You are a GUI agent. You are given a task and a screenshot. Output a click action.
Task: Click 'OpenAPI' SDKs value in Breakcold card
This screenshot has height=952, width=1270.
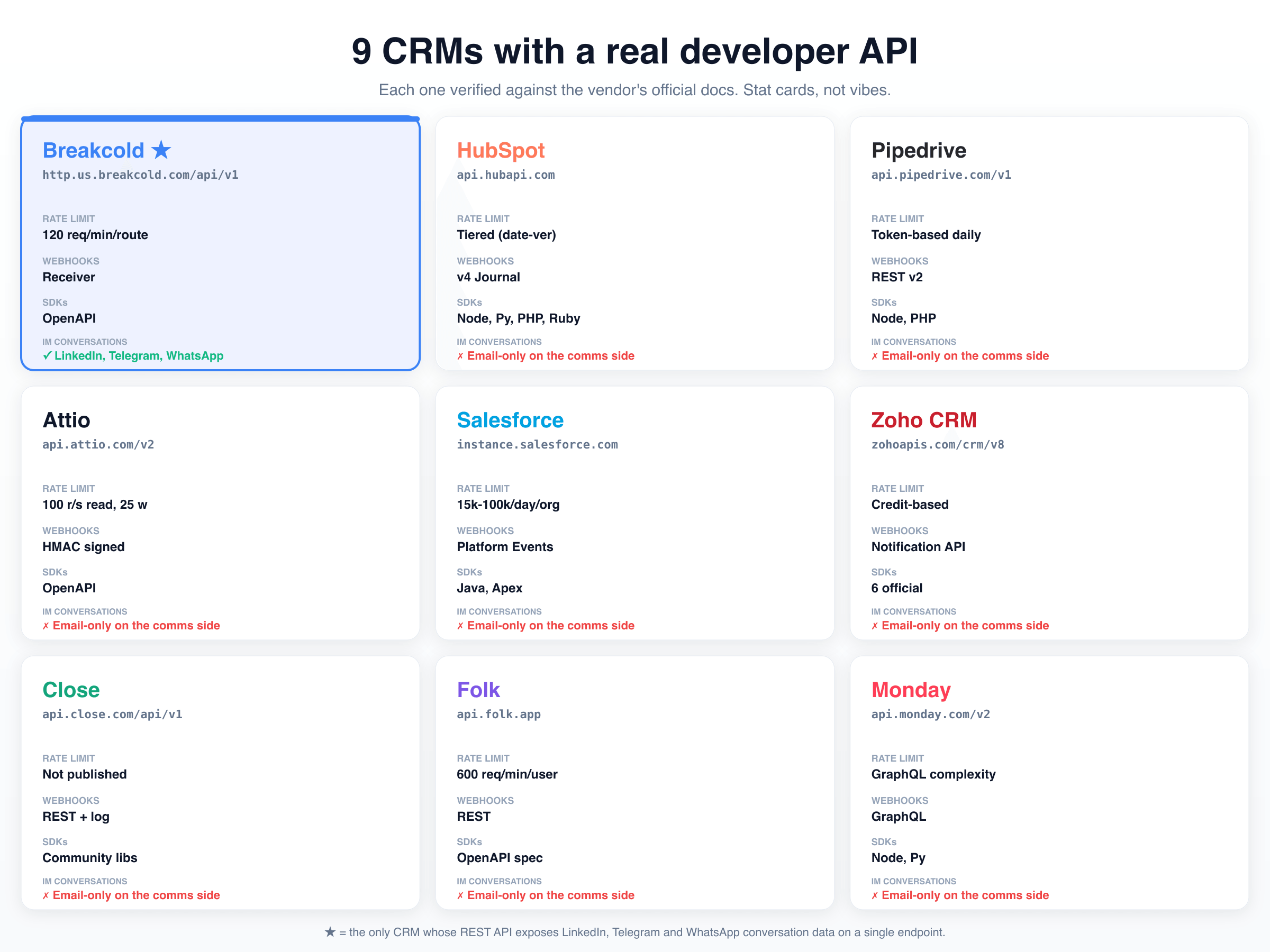click(x=69, y=318)
